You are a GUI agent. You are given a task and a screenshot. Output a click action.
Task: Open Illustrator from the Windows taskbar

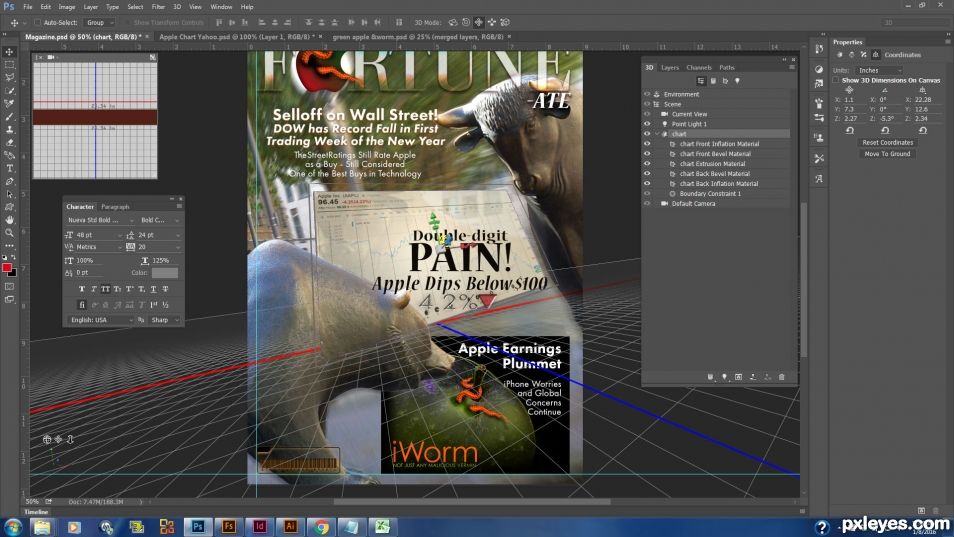290,527
